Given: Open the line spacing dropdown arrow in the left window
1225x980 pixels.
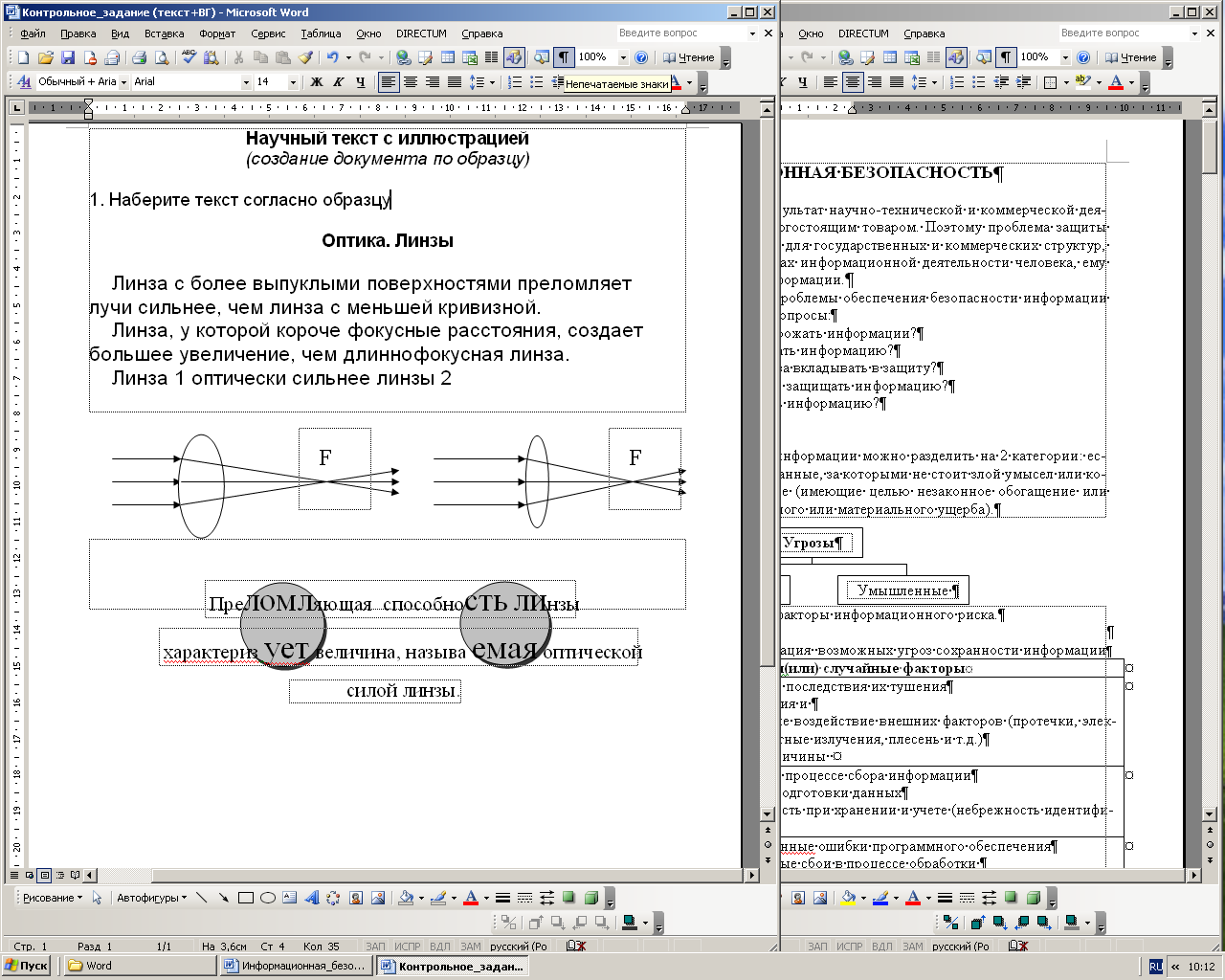Looking at the screenshot, I should click(492, 82).
